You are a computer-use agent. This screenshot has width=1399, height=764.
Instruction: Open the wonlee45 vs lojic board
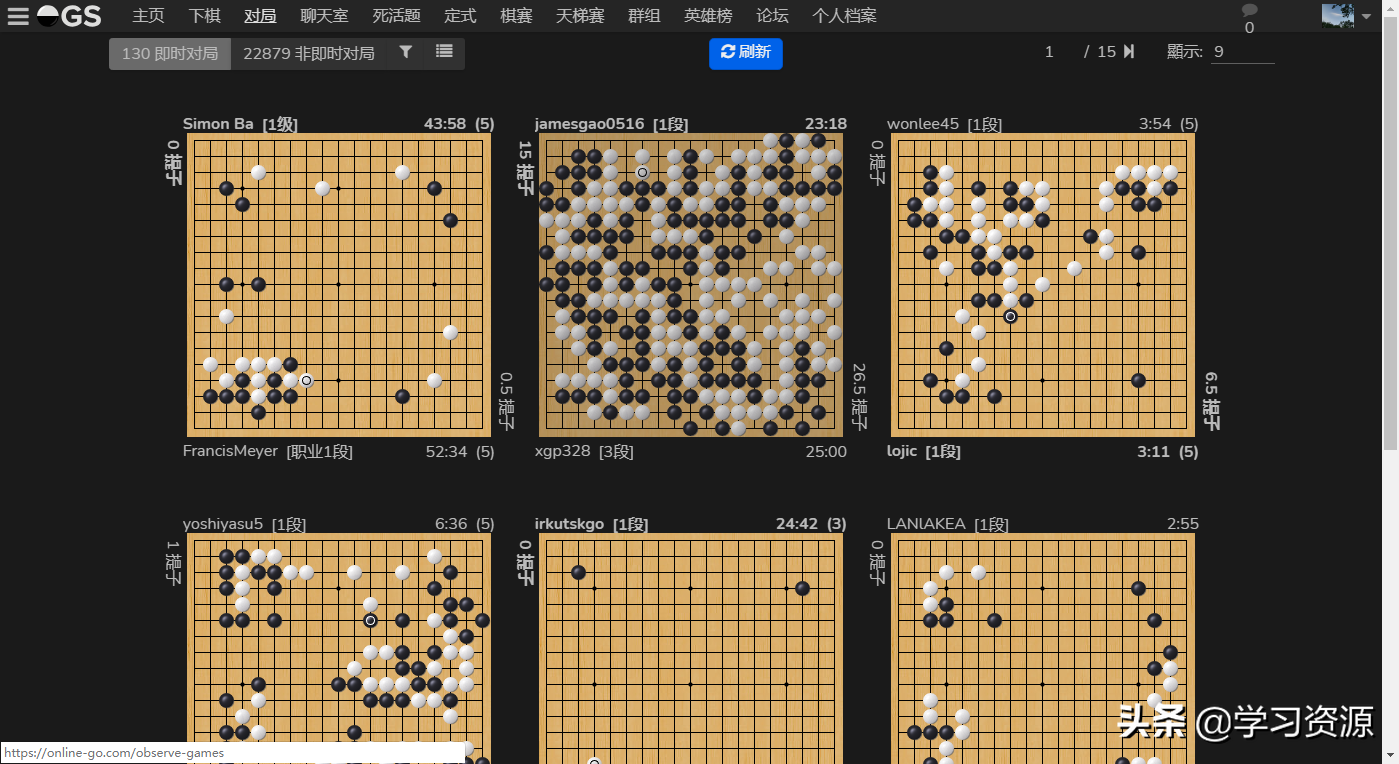click(x=1042, y=285)
